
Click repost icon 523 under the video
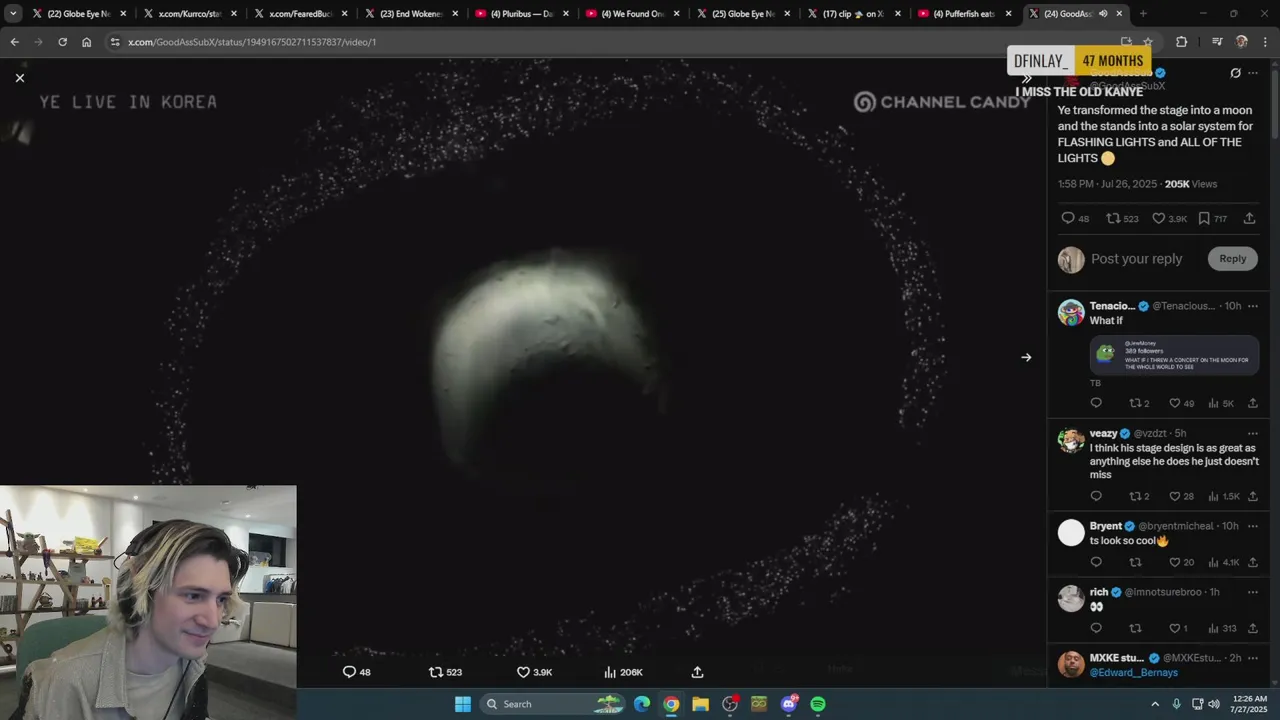(445, 672)
